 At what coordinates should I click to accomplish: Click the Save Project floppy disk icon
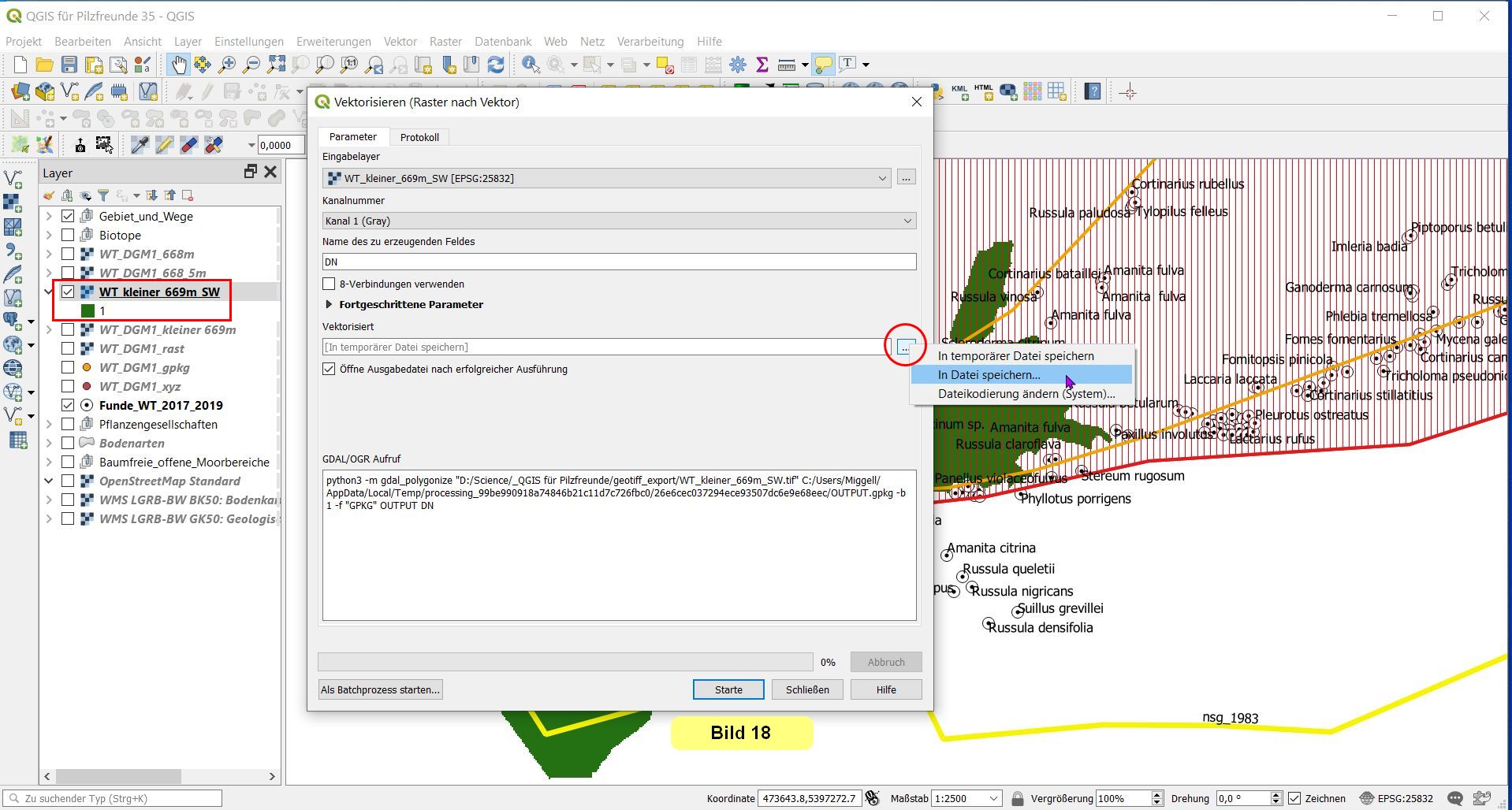(x=69, y=65)
